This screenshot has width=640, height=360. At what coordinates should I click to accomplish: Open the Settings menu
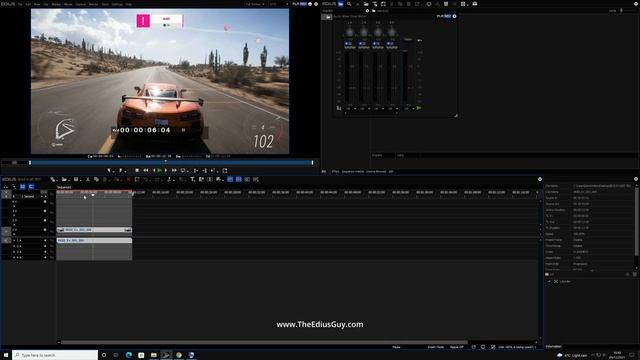pos(117,4)
